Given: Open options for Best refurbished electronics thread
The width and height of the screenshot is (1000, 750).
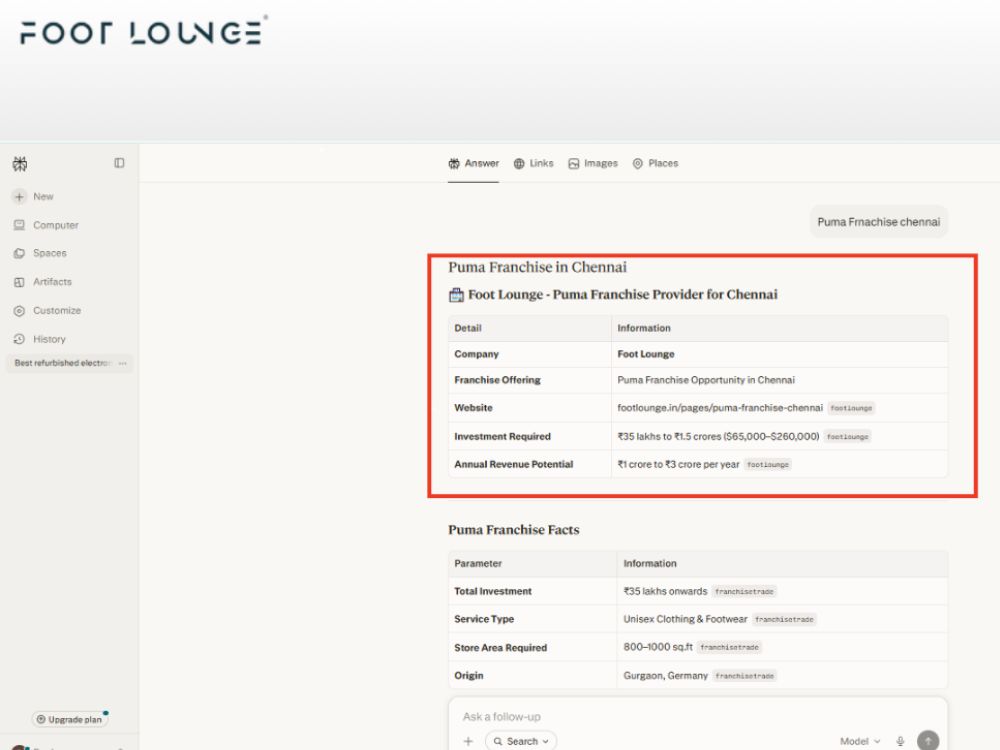Looking at the screenshot, I should click(122, 363).
